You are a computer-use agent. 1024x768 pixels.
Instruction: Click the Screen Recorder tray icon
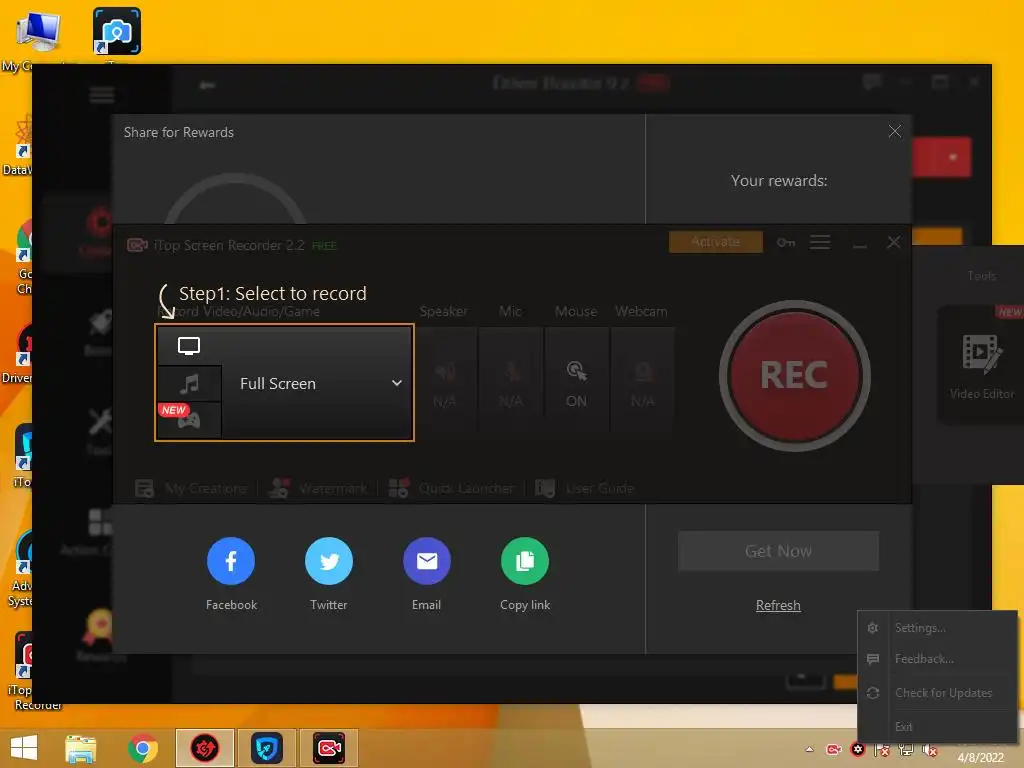[x=833, y=750]
